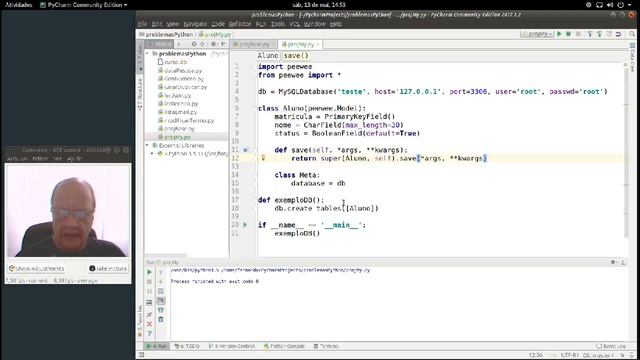
Task: Click the revert changes arrow icon
Action: (x=618, y=34)
